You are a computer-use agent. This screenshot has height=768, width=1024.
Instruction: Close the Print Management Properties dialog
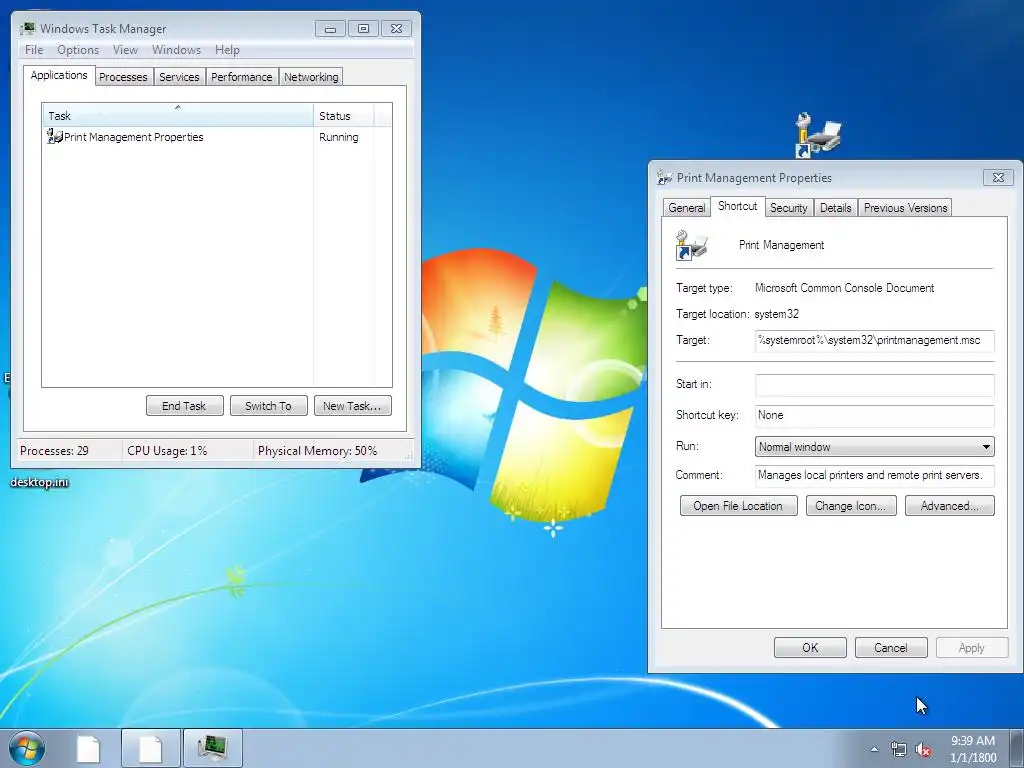pos(999,177)
